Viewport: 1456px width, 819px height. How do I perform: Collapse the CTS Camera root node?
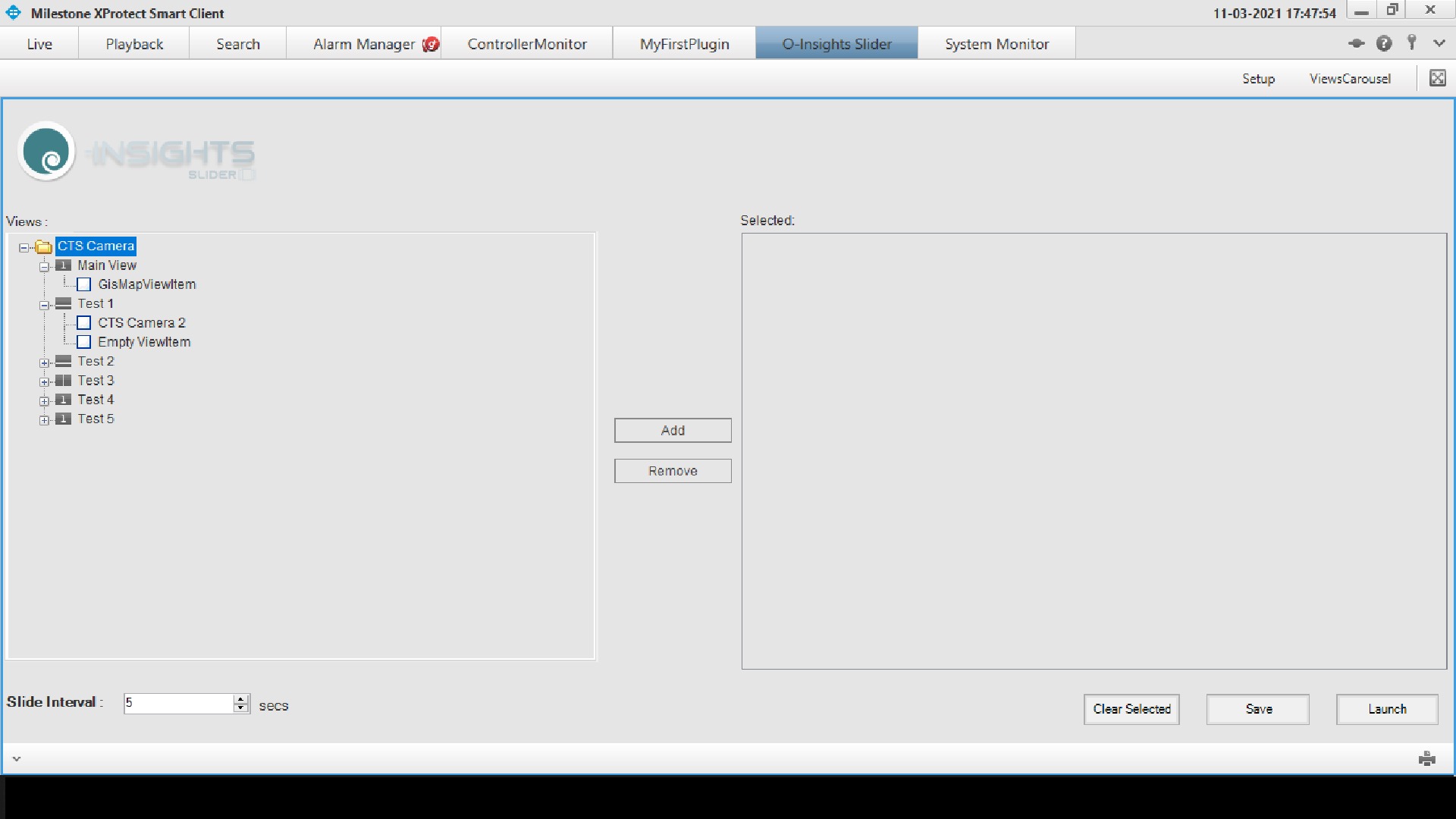(24, 247)
